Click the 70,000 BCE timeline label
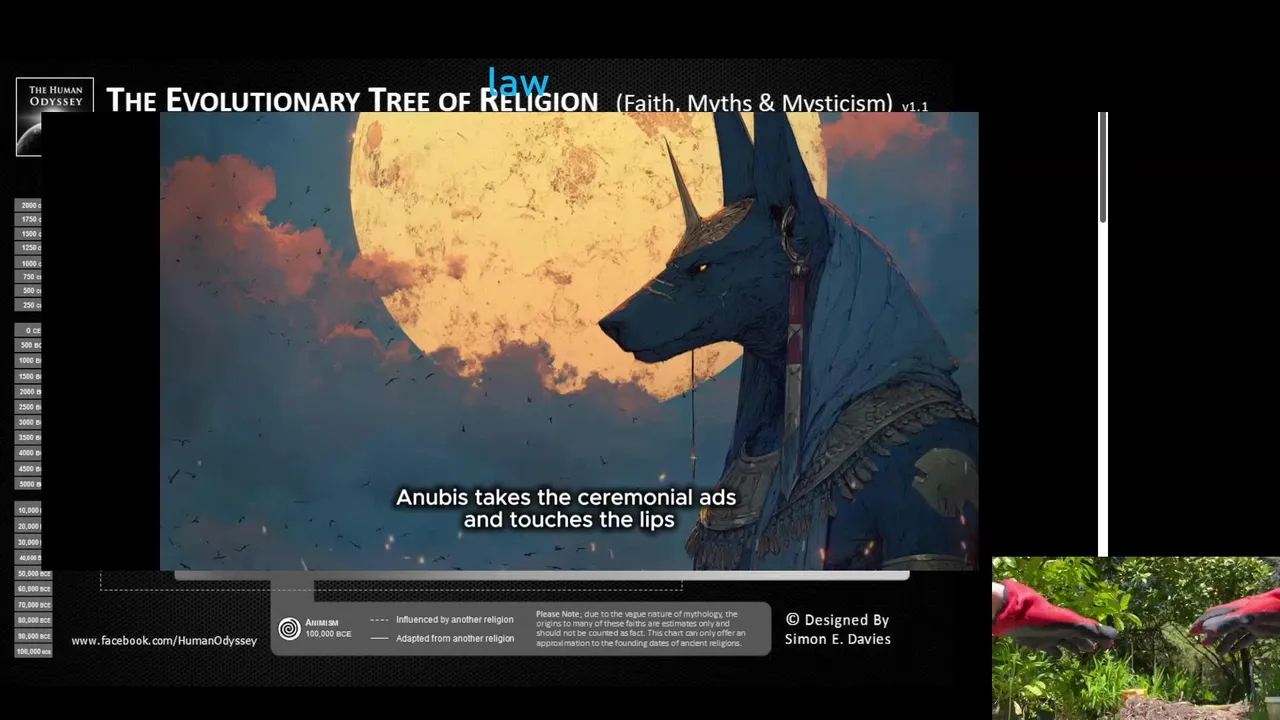Viewport: 1280px width, 720px height. [x=33, y=605]
